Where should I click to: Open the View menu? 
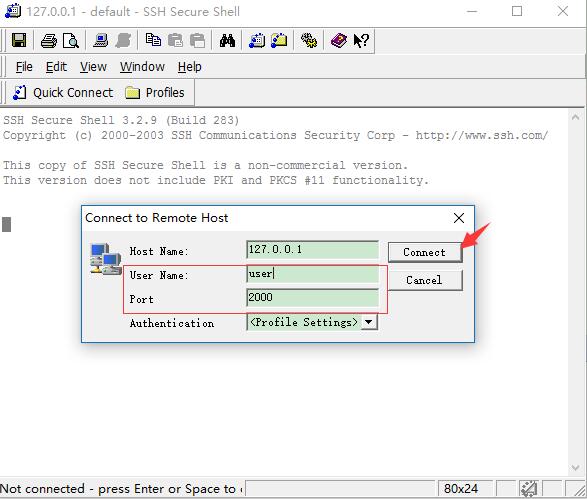pyautogui.click(x=93, y=67)
